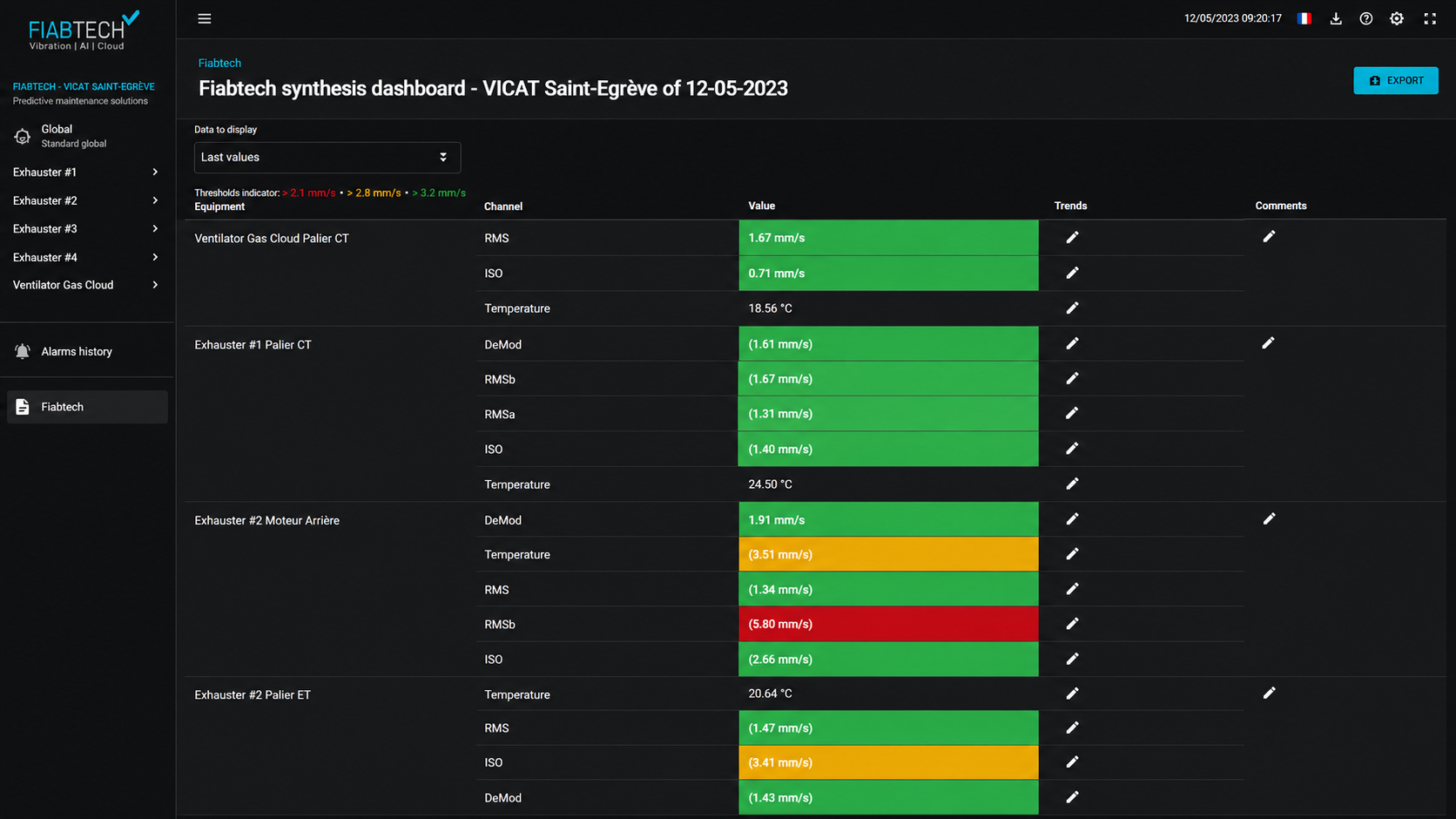This screenshot has height=819, width=1456.
Task: Click the Value column header
Action: pyautogui.click(x=761, y=206)
